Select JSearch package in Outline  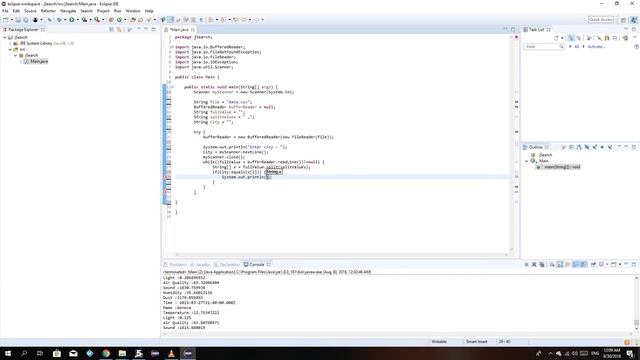(545, 155)
